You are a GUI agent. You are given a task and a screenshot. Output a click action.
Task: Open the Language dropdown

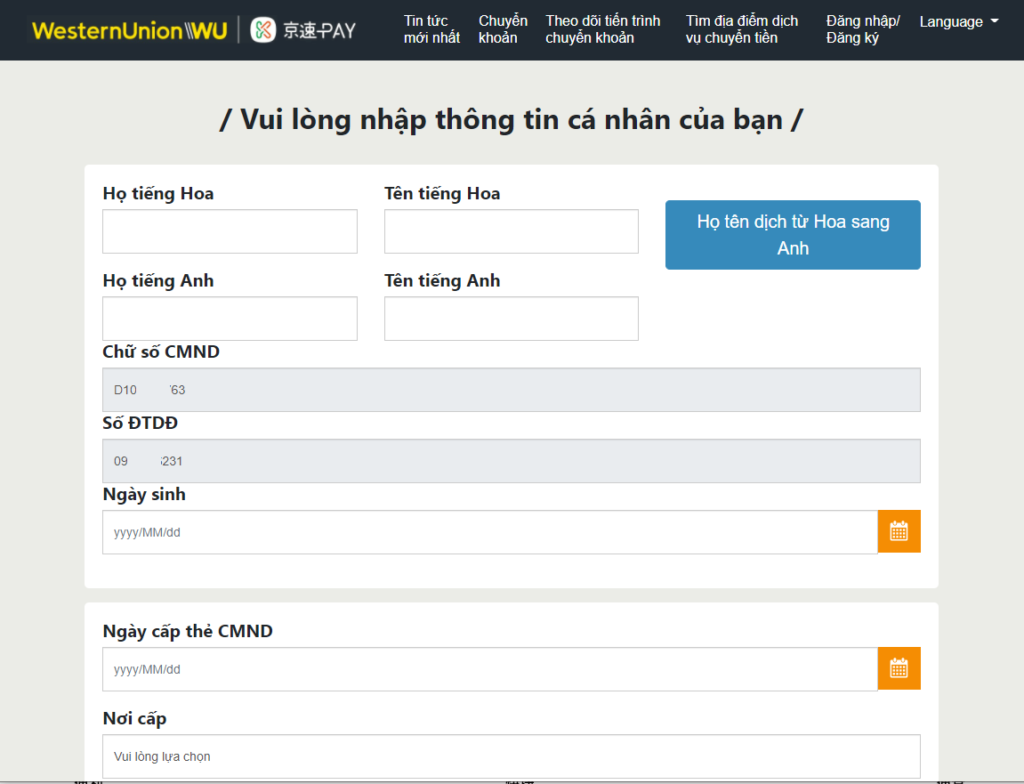(x=959, y=22)
